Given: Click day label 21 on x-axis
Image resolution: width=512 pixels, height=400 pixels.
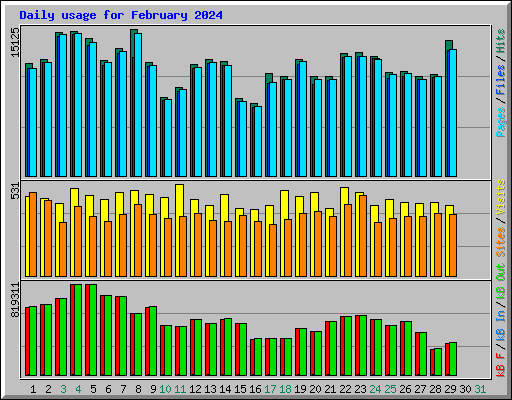Looking at the screenshot, I should coord(330,389).
